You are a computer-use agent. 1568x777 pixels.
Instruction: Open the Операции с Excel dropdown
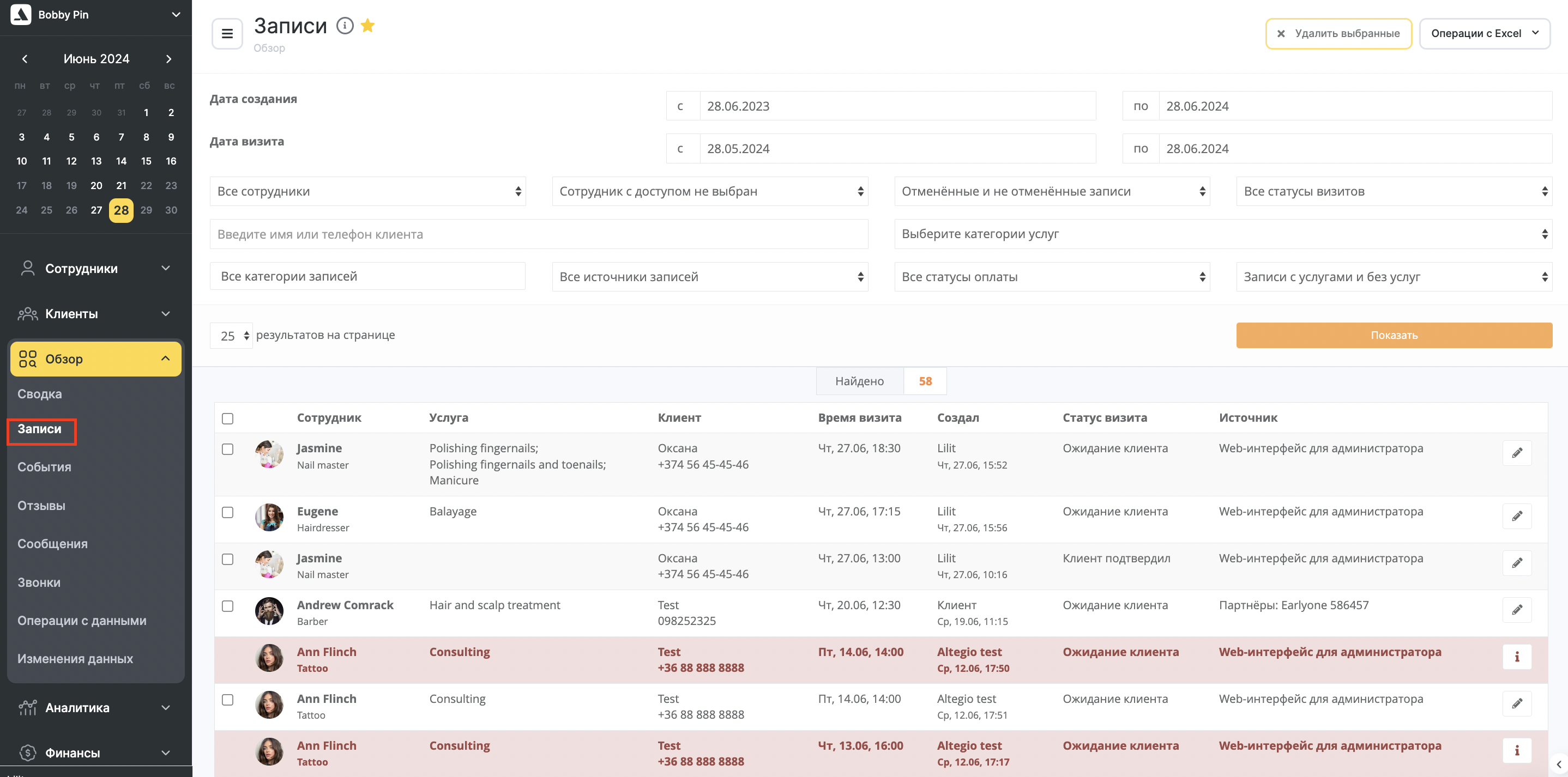click(x=1484, y=33)
